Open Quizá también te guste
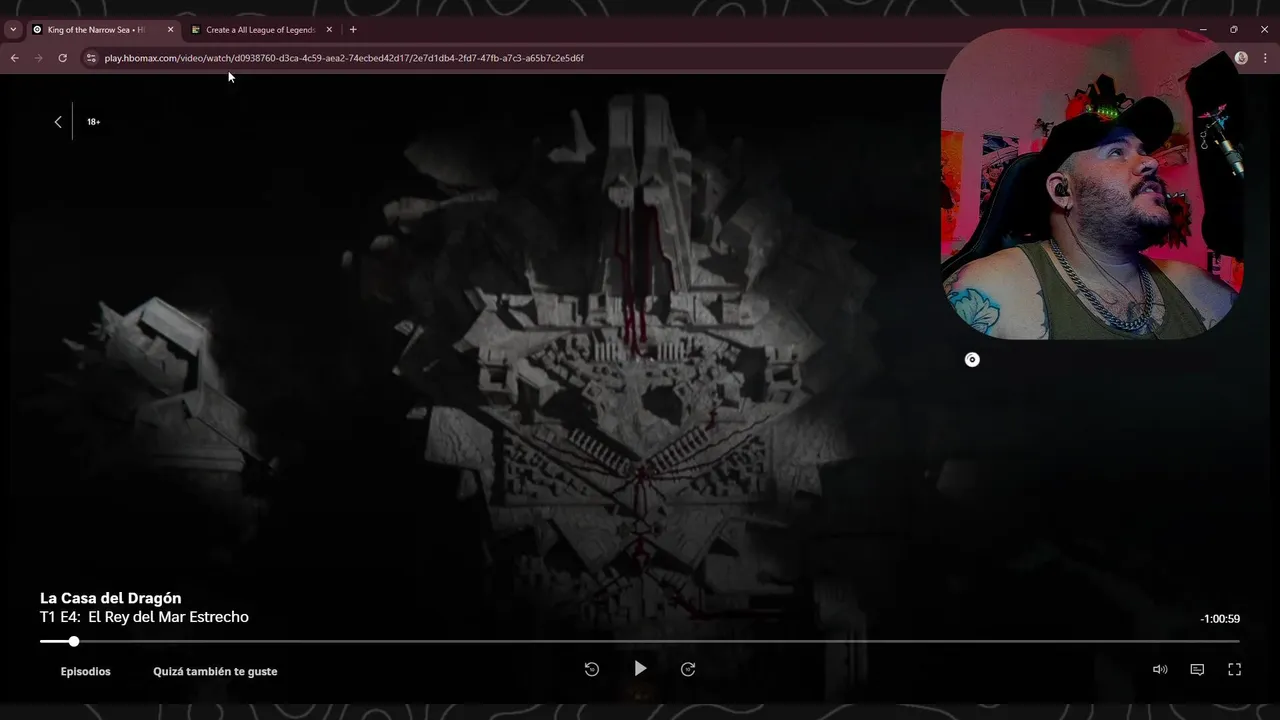This screenshot has width=1280, height=720. pyautogui.click(x=215, y=672)
